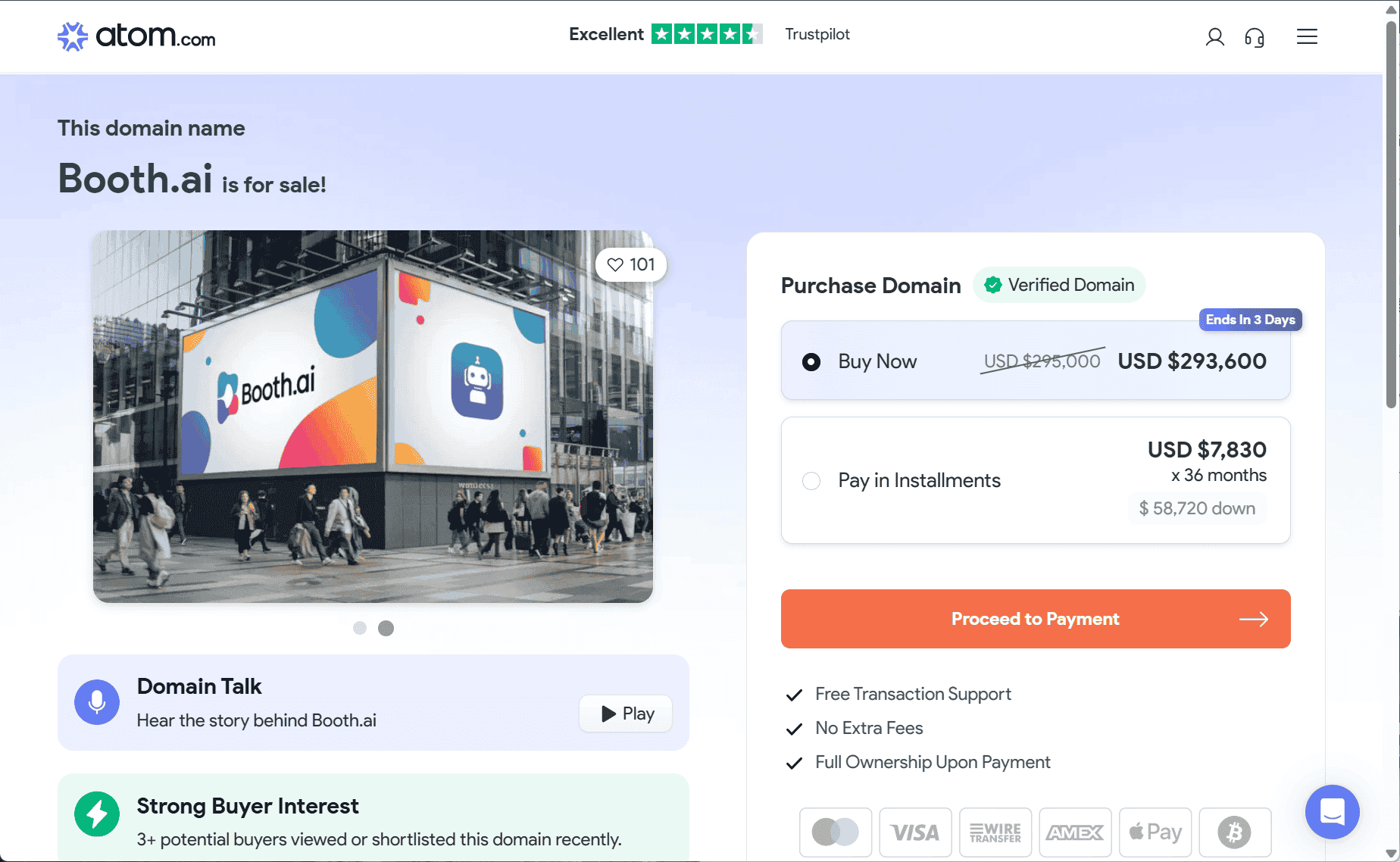
Task: Show the first carousel slide dot
Action: (360, 628)
